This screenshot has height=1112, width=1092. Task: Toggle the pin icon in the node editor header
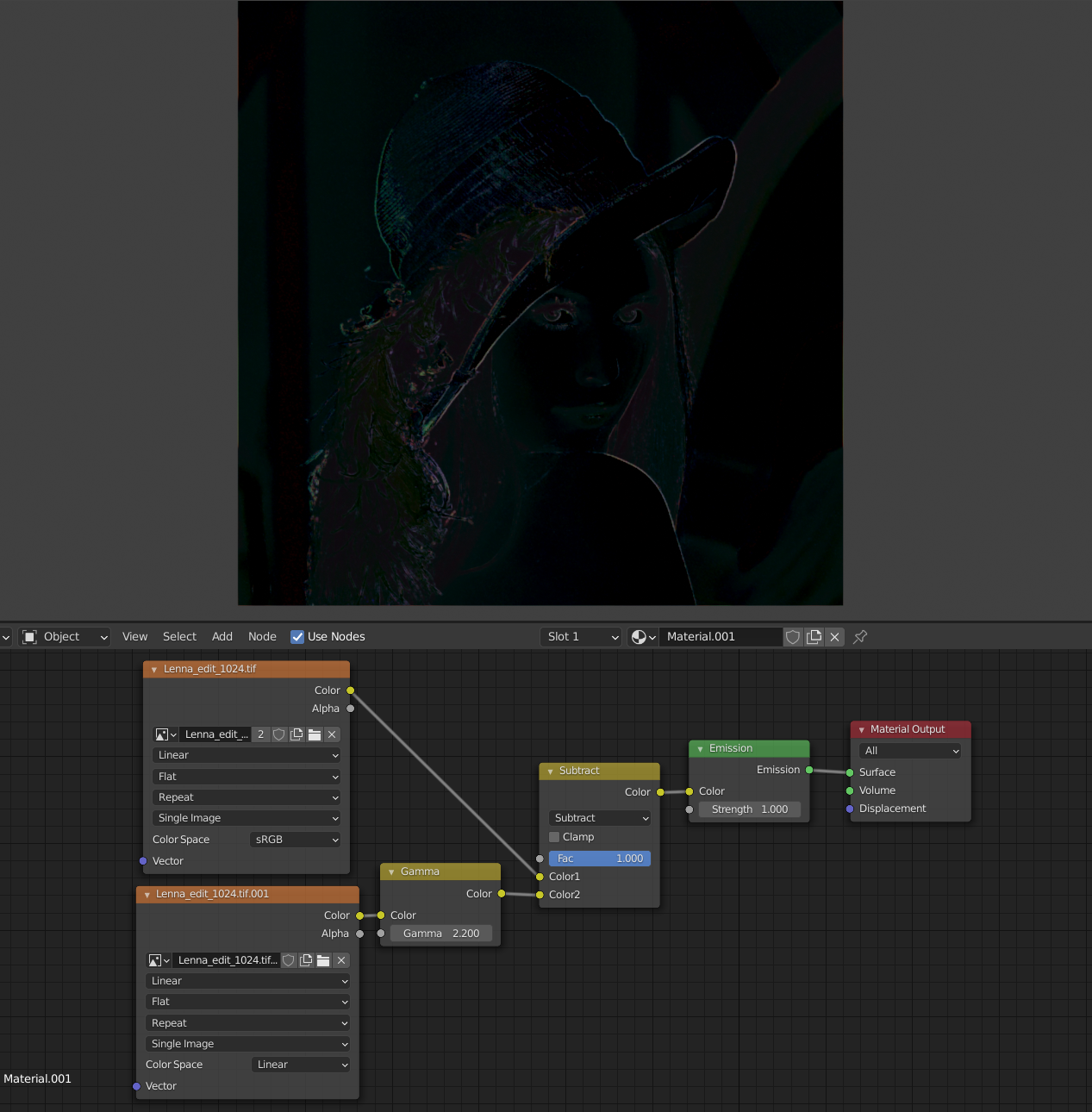point(860,637)
